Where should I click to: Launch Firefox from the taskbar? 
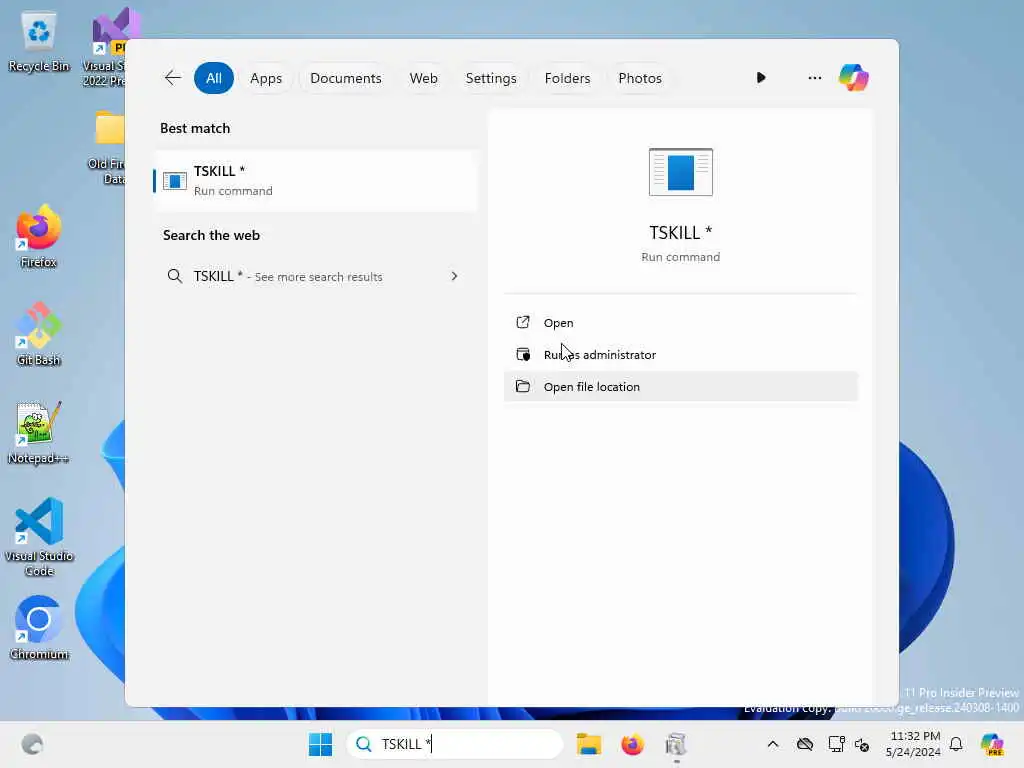tap(632, 744)
